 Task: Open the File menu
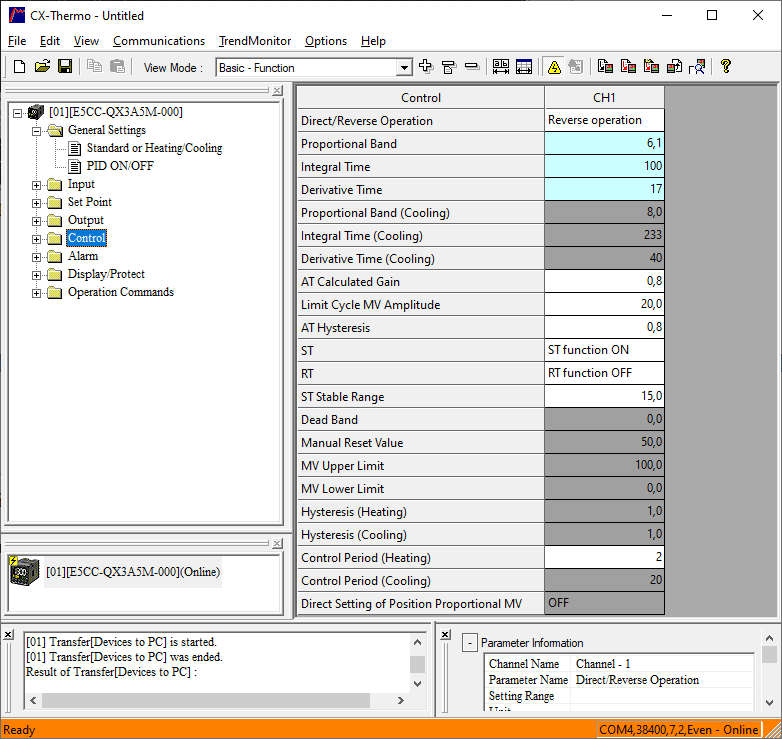pyautogui.click(x=17, y=41)
